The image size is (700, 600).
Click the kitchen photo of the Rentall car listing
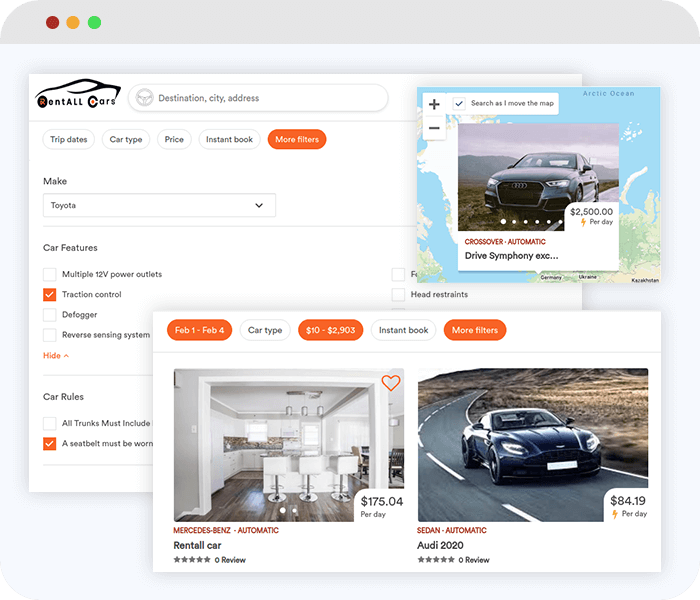point(289,445)
